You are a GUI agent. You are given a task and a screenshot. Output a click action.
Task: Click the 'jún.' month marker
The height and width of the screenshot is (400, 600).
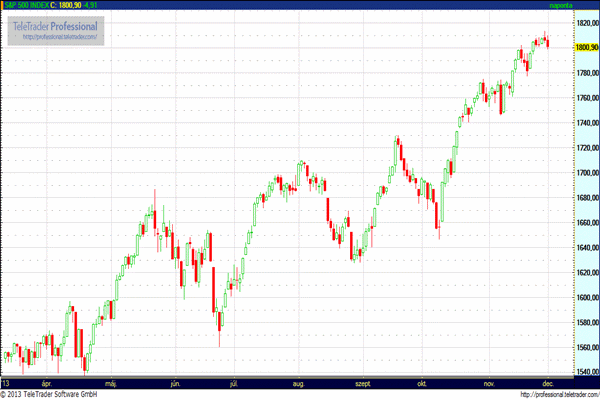[x=175, y=384]
